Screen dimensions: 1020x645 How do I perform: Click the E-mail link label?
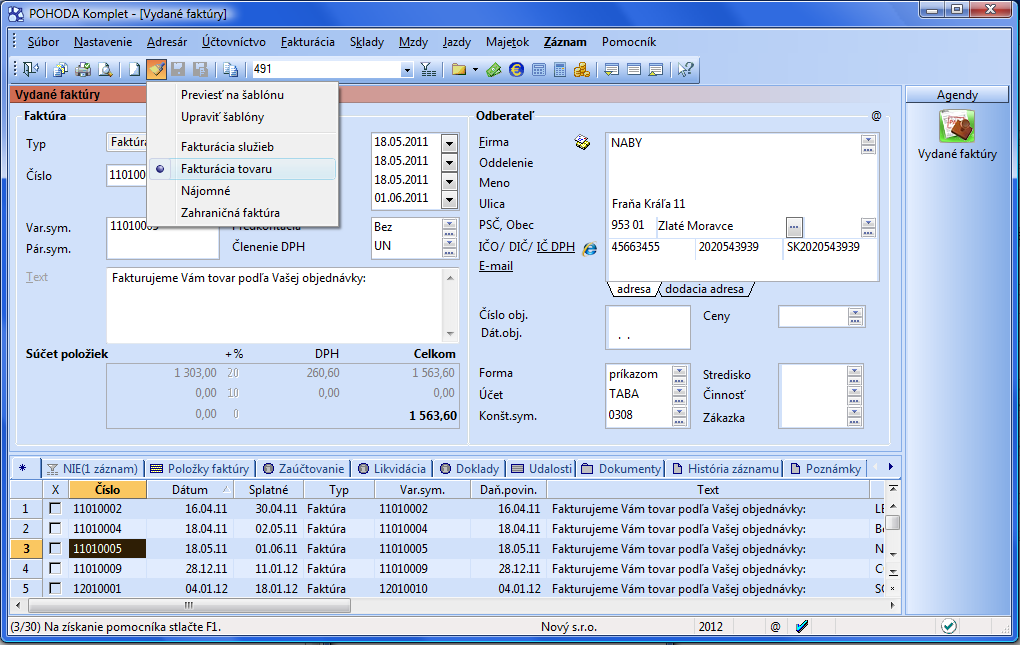(496, 266)
